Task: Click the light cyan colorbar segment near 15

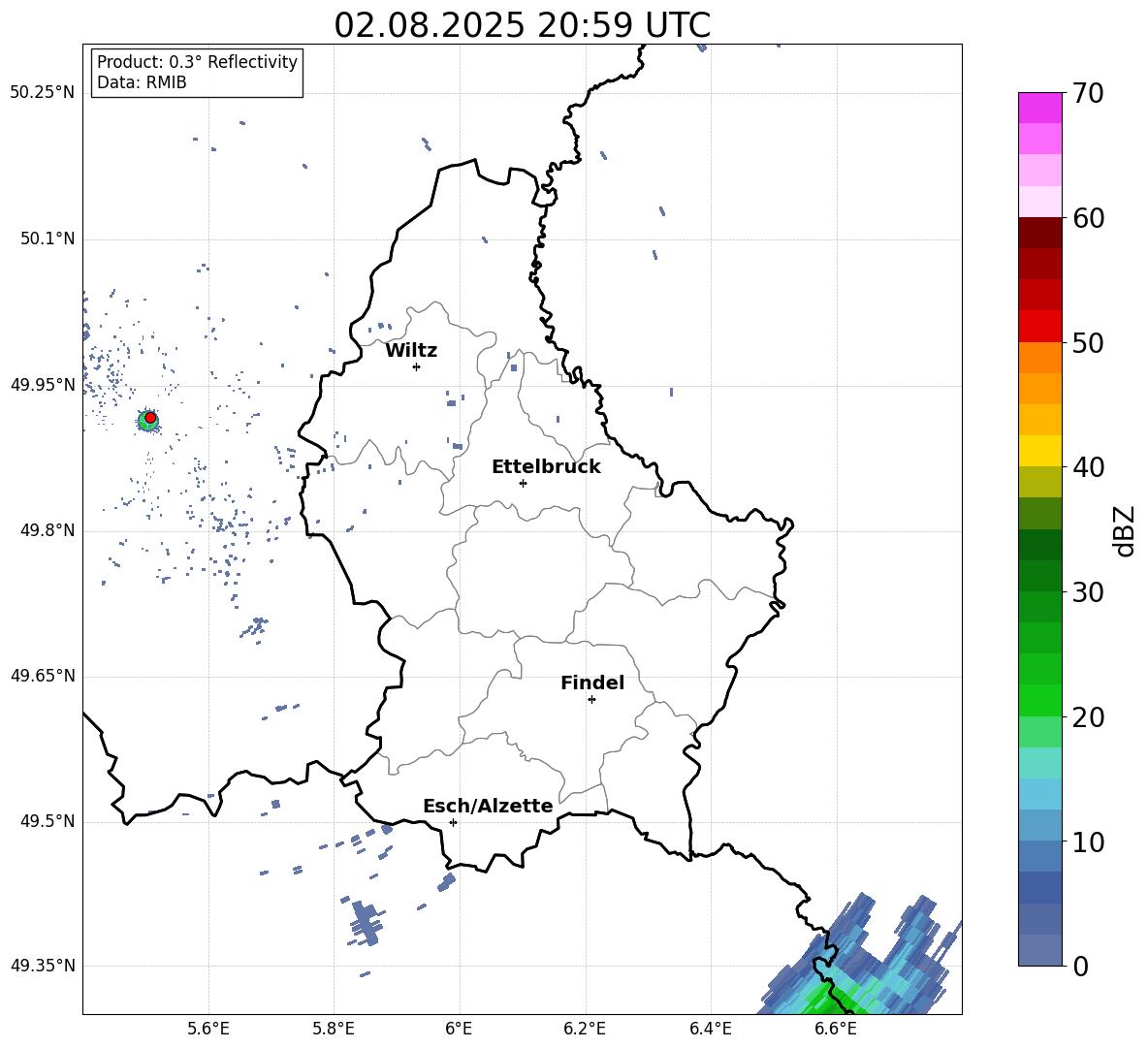Action: [1039, 763]
